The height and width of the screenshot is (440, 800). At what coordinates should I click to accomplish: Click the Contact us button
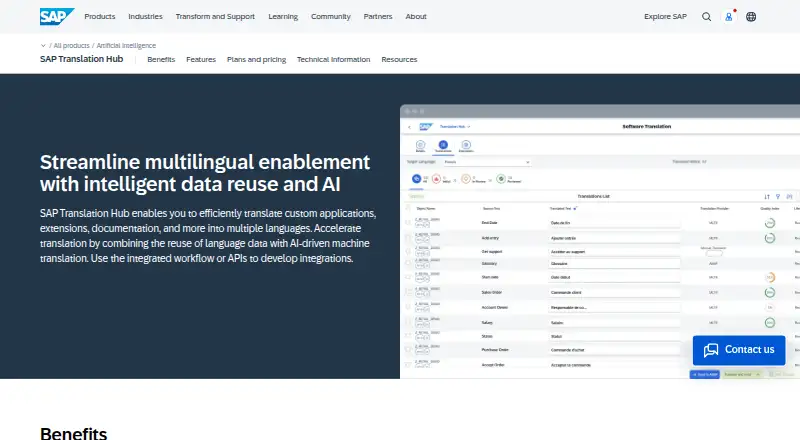(x=739, y=350)
